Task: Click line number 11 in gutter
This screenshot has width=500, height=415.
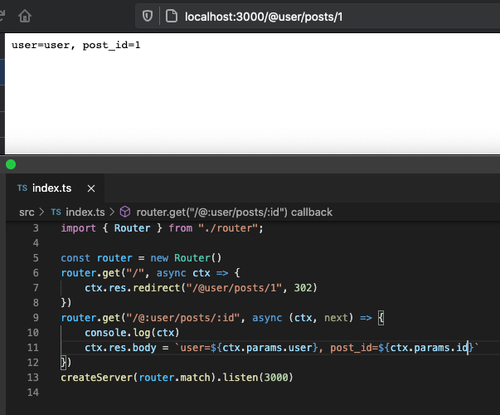Action: point(33,348)
